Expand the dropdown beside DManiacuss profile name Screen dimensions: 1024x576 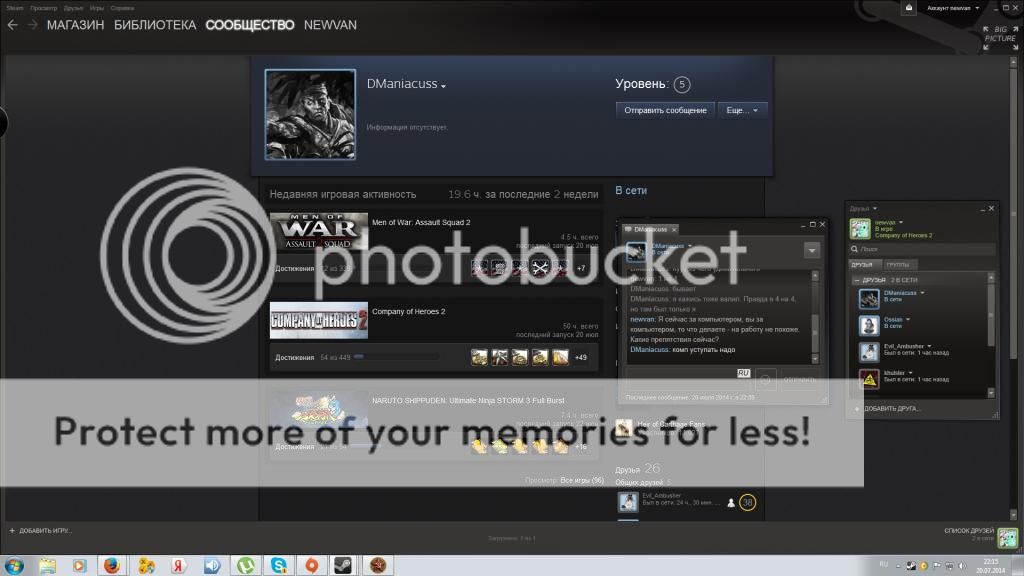click(x=443, y=86)
